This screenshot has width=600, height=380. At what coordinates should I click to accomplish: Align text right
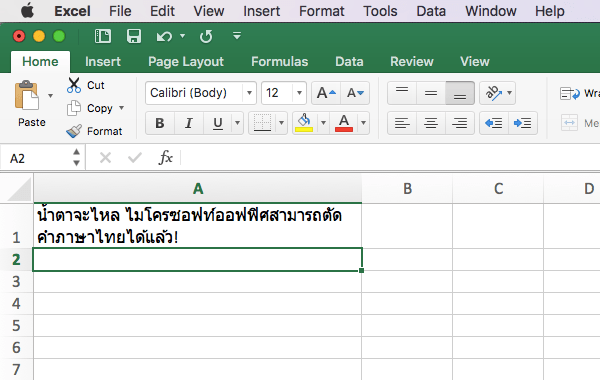[460, 123]
